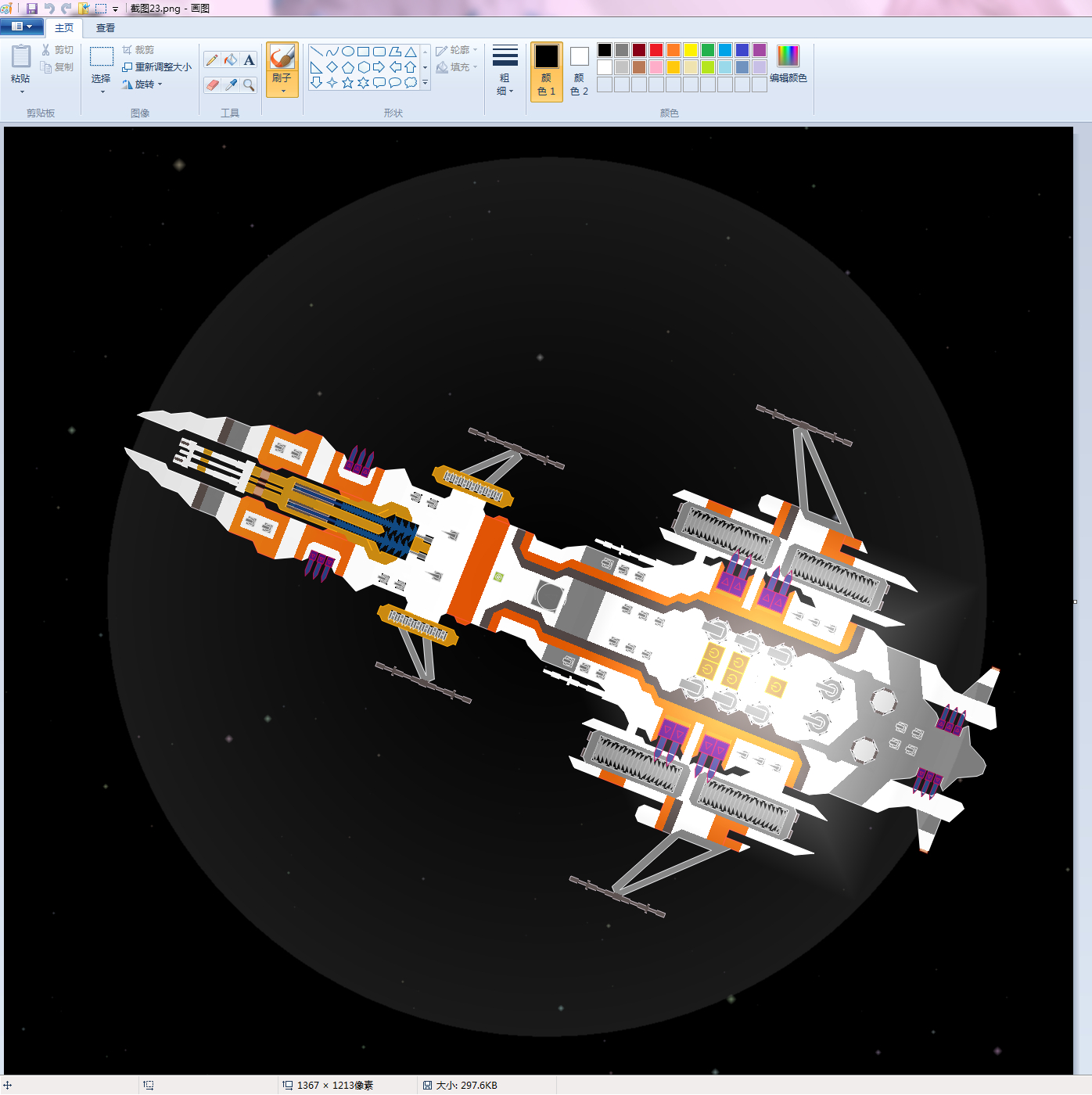
Task: Choose the Cloud callout shape
Action: 411,82
